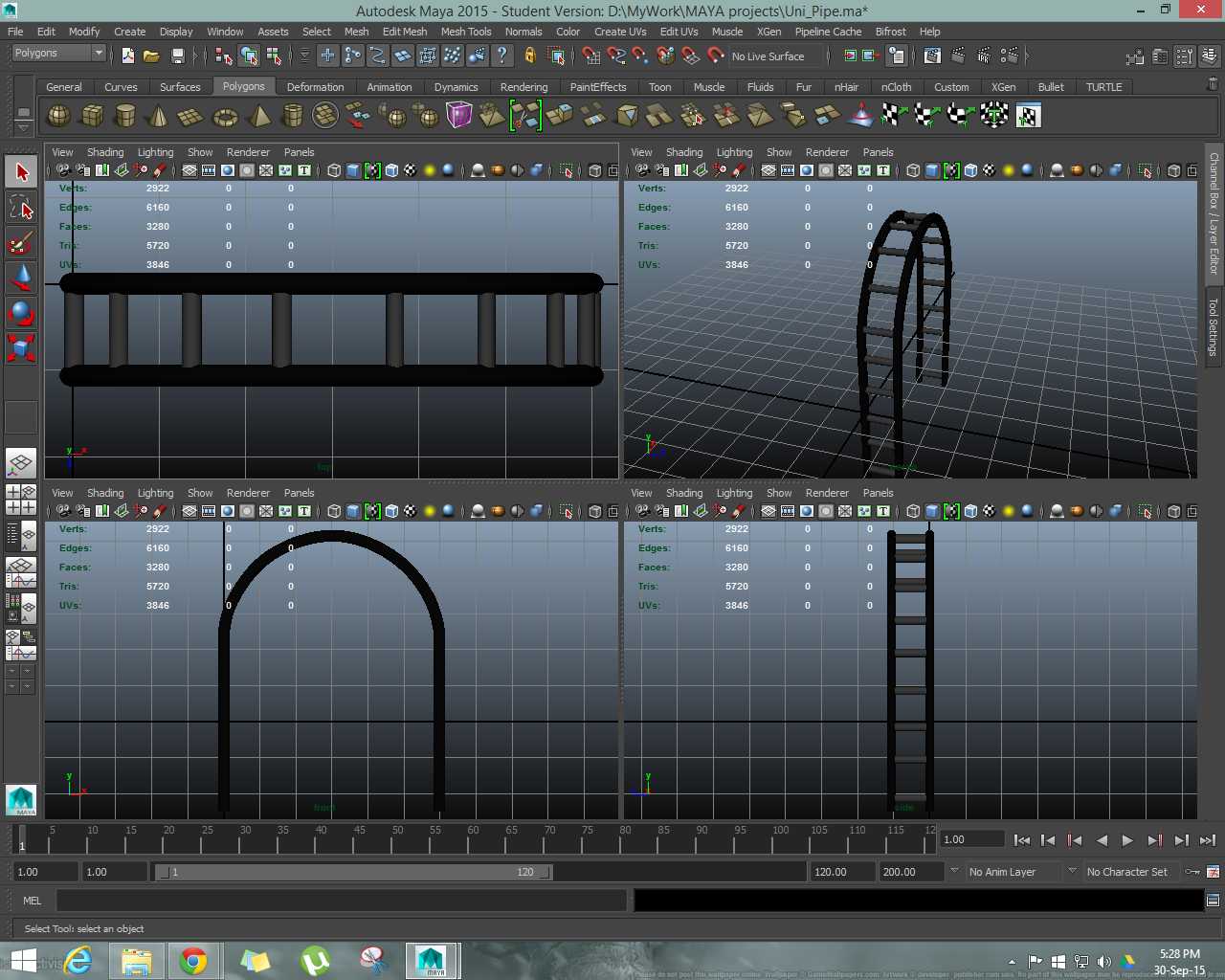Save the current scene
Screen dimensions: 1225x980
pos(177,56)
